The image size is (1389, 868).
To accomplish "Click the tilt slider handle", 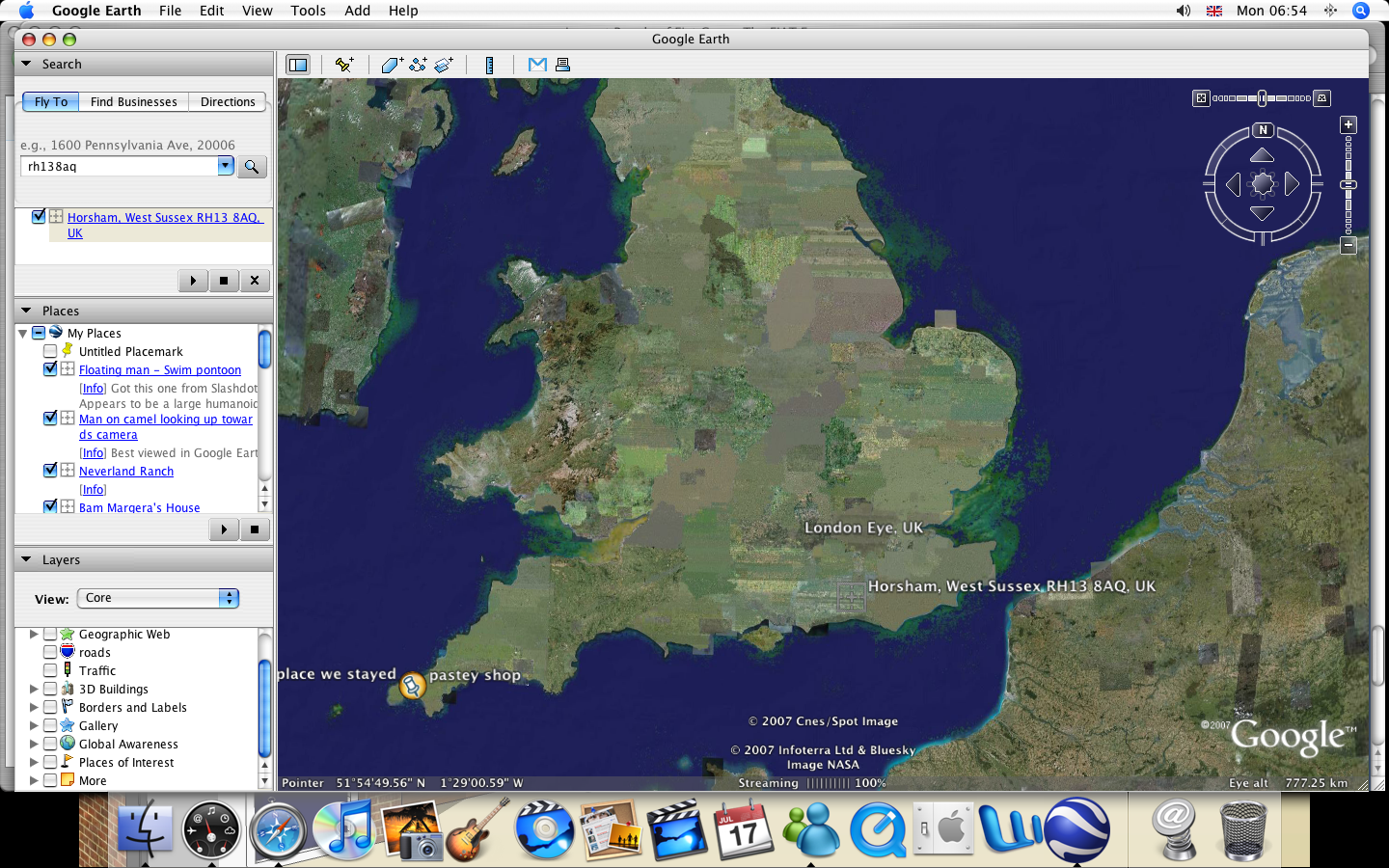I will click(x=1262, y=98).
